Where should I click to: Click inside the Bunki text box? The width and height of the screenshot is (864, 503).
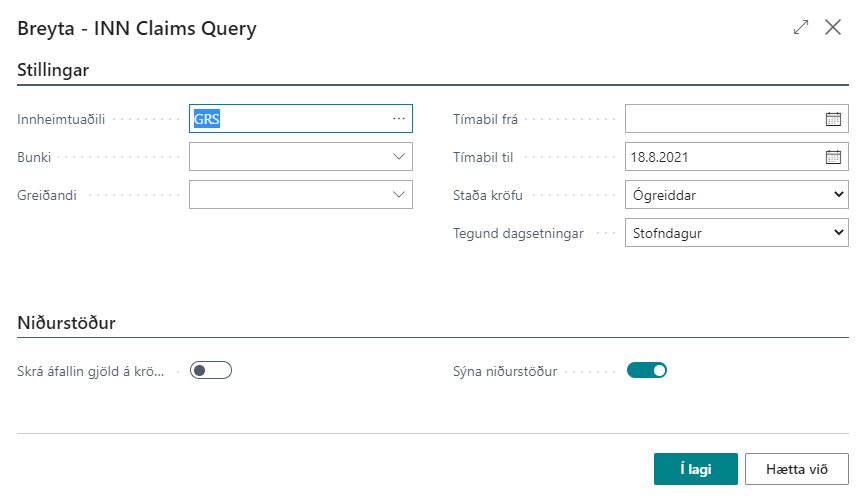click(286, 157)
